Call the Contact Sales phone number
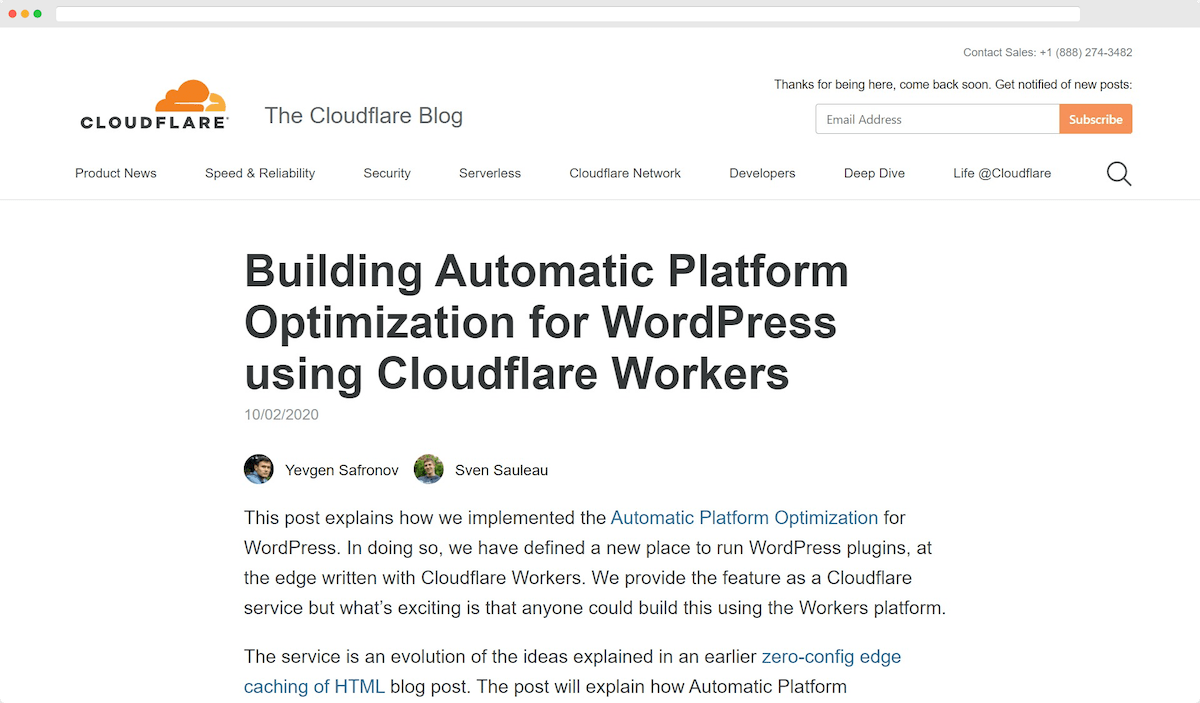Image resolution: width=1200 pixels, height=703 pixels. 1086,52
